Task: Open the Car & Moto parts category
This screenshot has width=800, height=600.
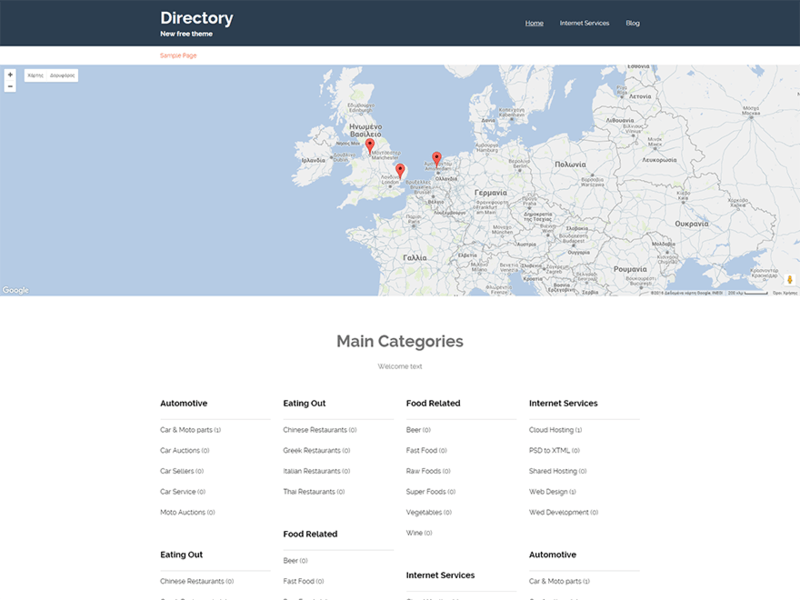Action: point(189,428)
